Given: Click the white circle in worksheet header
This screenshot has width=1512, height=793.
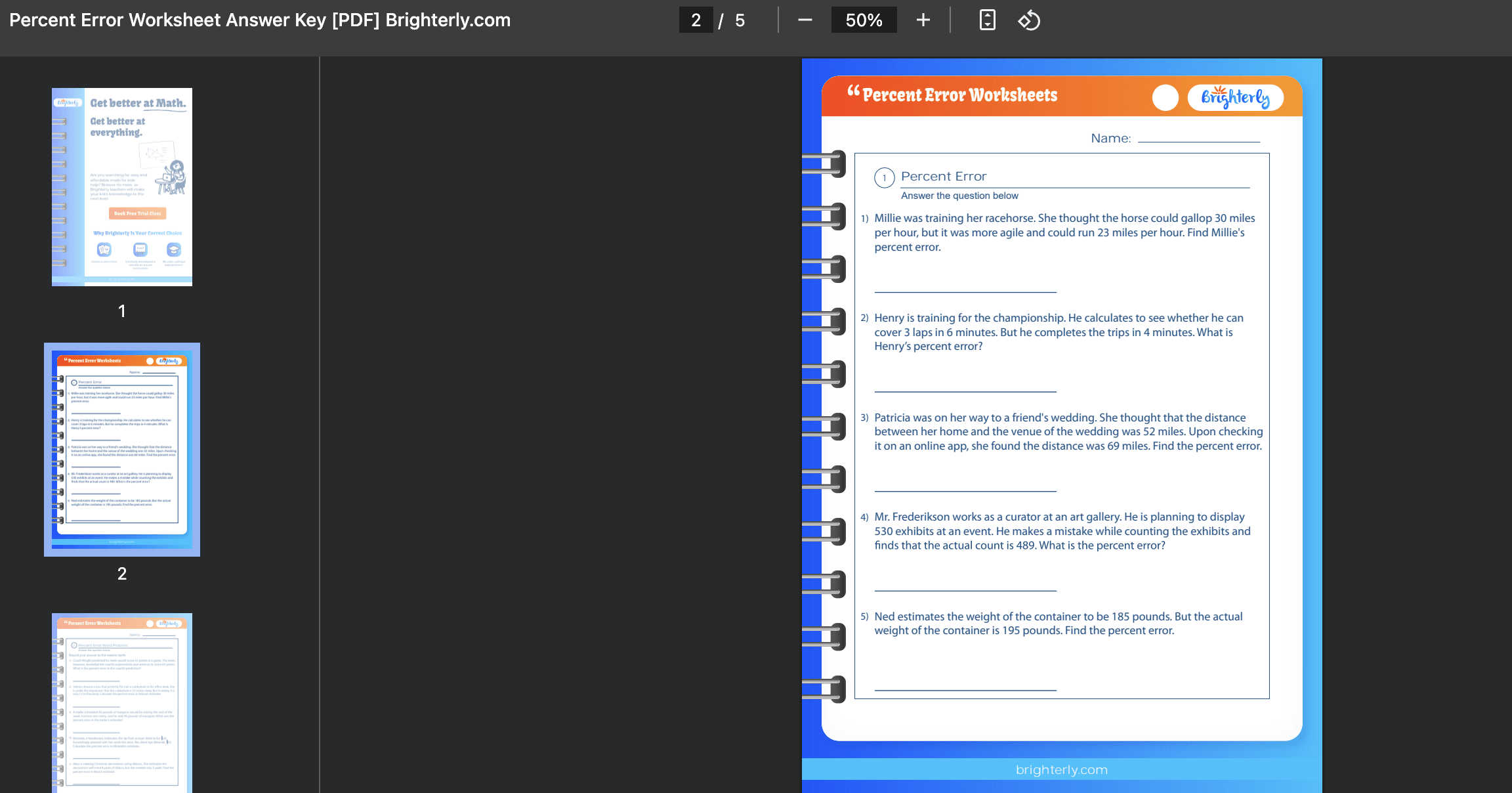Looking at the screenshot, I should click(x=1165, y=98).
